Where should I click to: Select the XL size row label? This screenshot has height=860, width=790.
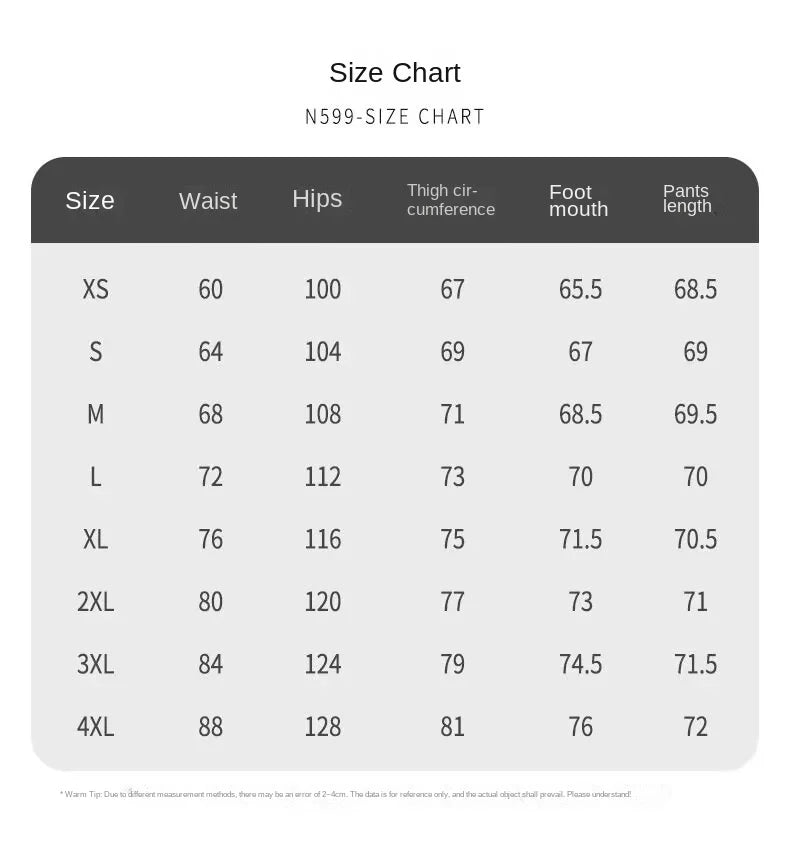tap(95, 539)
